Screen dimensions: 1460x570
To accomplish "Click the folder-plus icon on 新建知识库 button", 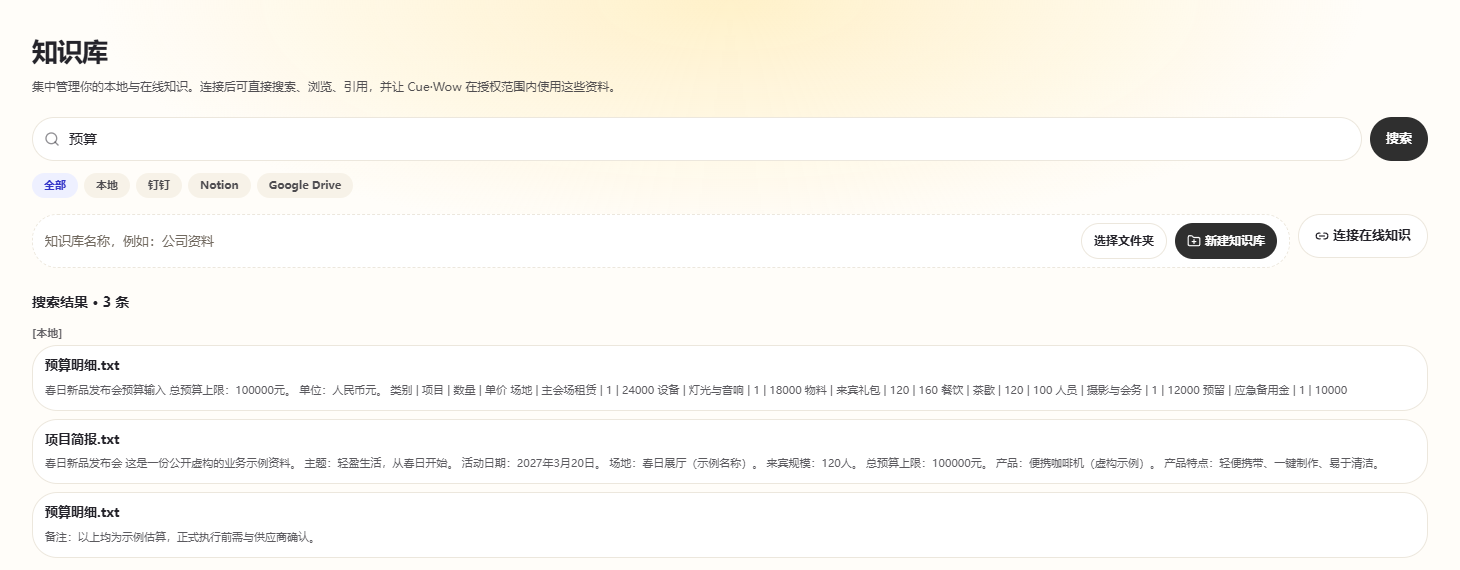I will pos(1194,241).
